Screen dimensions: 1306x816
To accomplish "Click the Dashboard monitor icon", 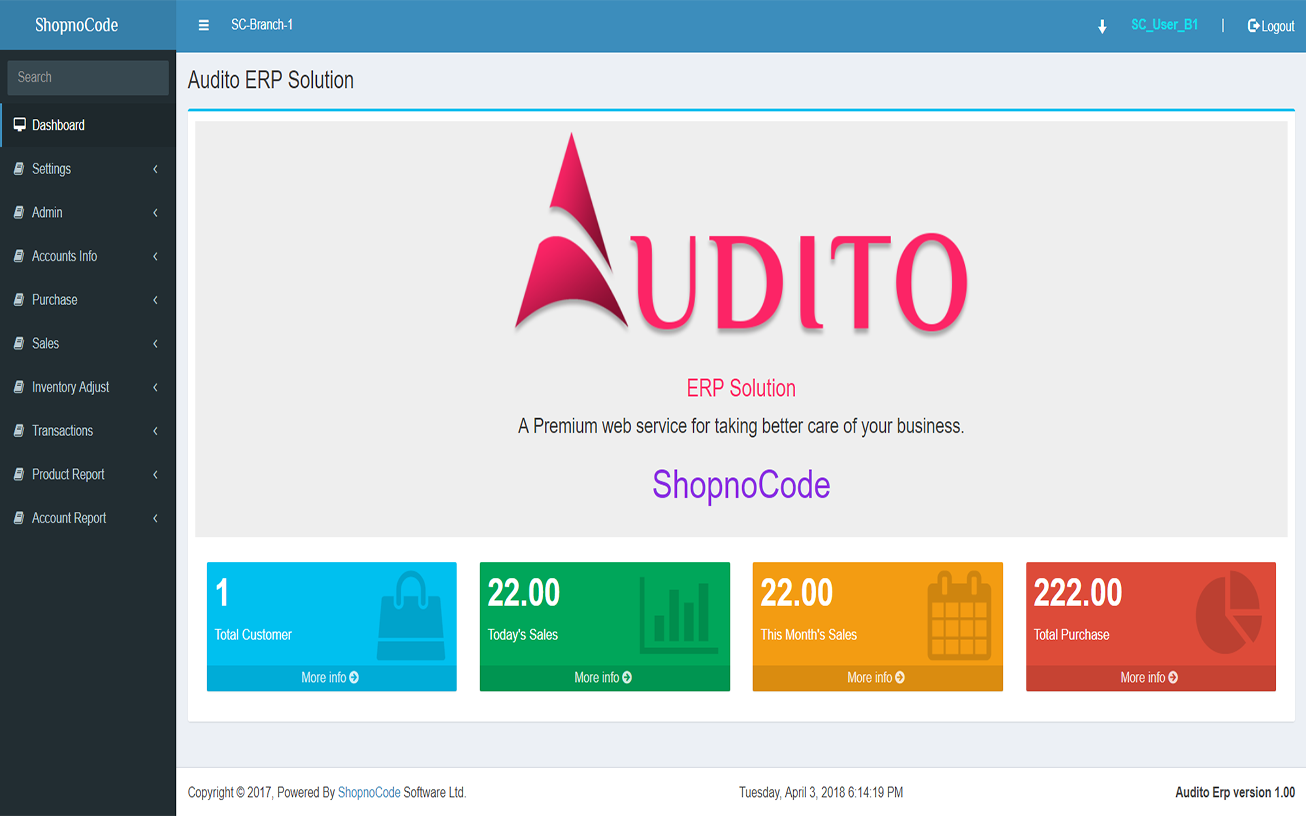I will point(19,125).
